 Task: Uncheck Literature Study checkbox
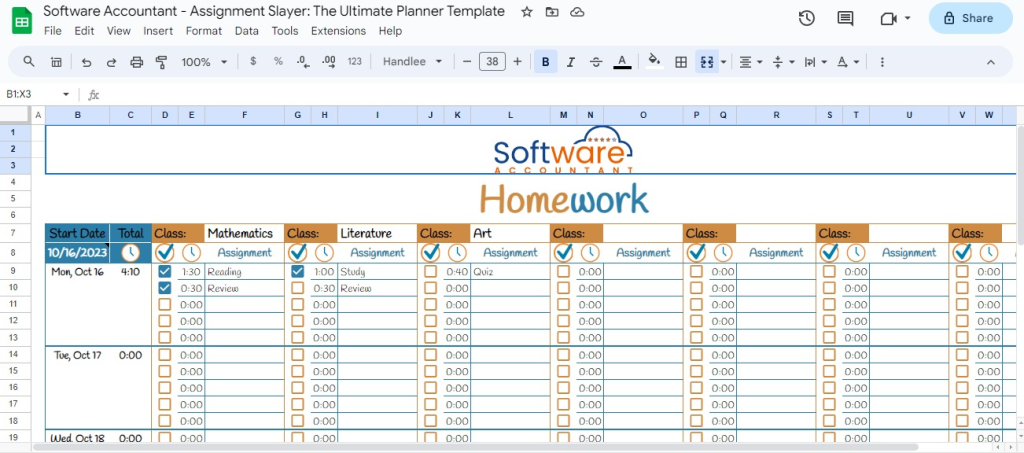(x=298, y=272)
